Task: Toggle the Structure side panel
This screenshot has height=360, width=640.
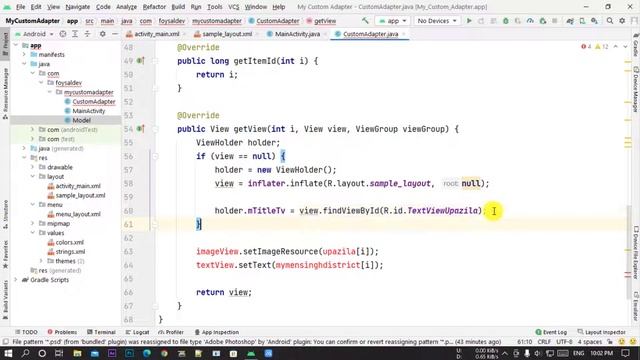Action: point(5,214)
